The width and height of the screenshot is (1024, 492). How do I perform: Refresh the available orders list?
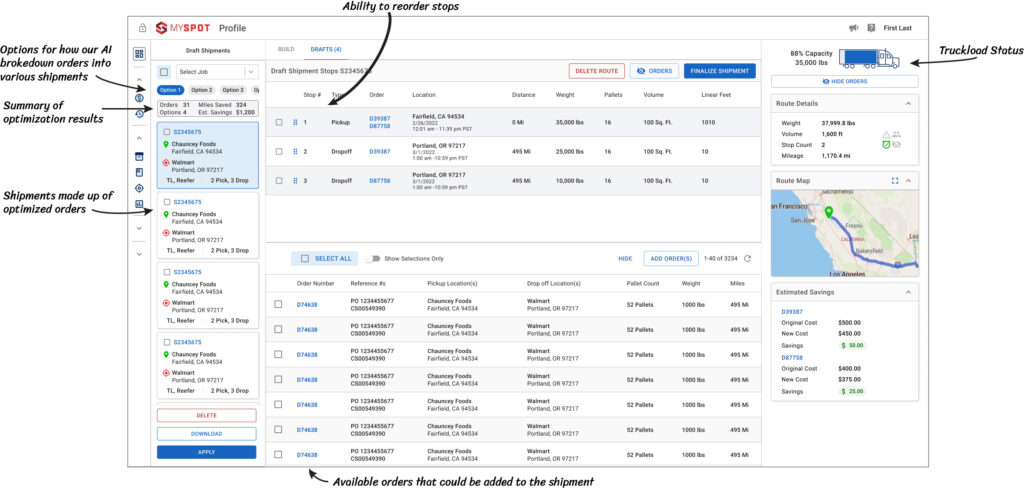tap(748, 259)
